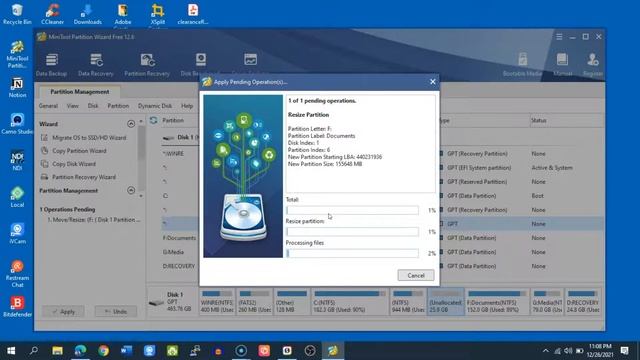Click the Apply button in the sidebar
Image resolution: width=640 pixels, height=360 pixels.
pos(63,311)
